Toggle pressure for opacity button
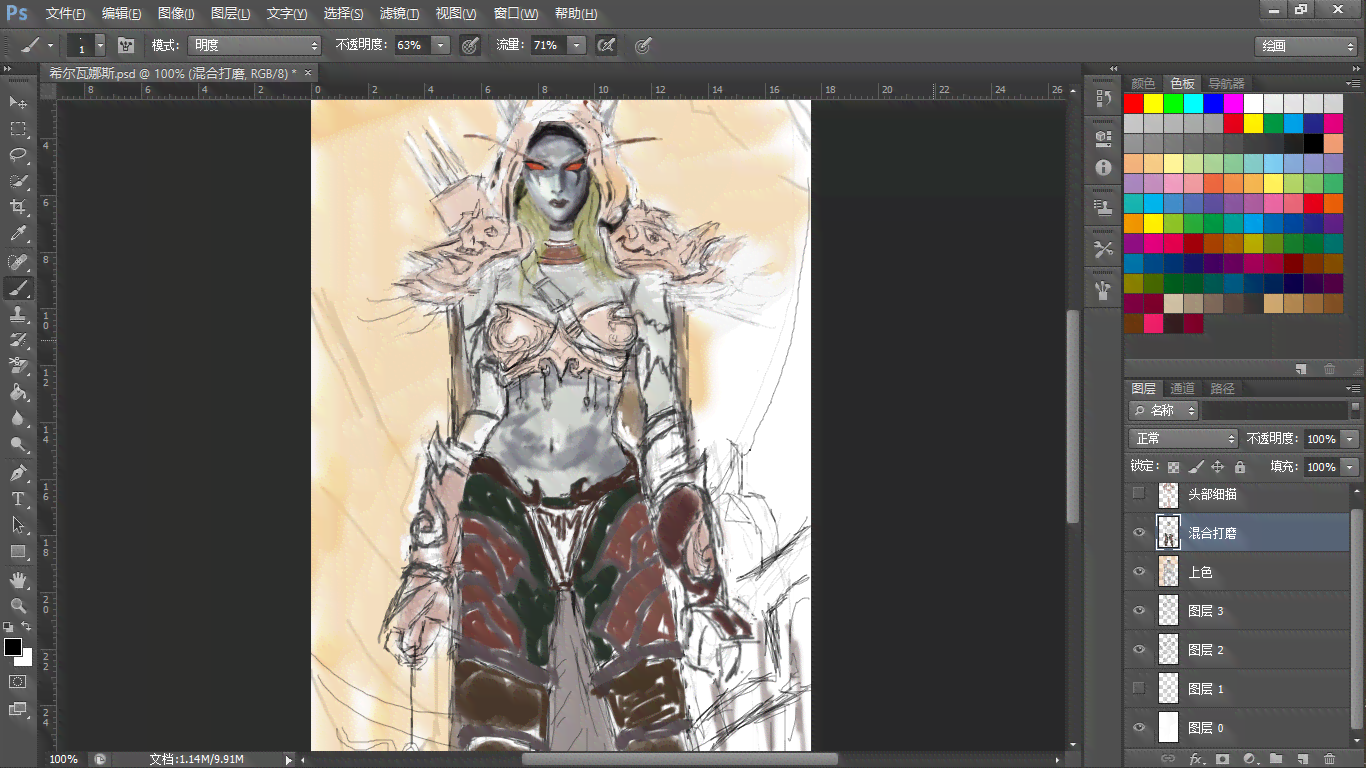The height and width of the screenshot is (768, 1366). 470,45
